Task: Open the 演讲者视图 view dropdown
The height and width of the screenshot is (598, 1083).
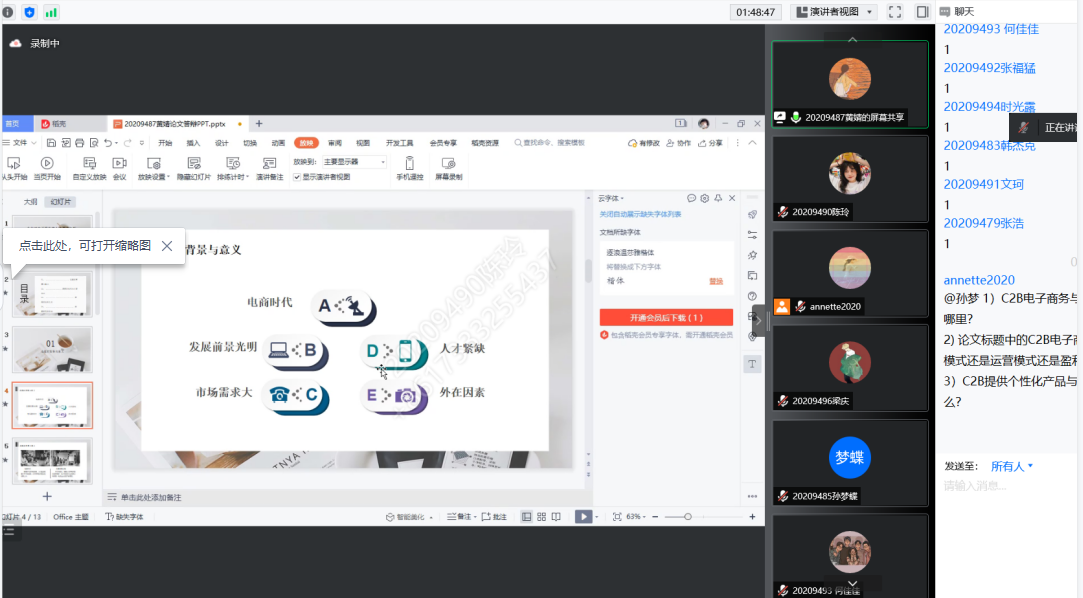Action: click(x=833, y=12)
